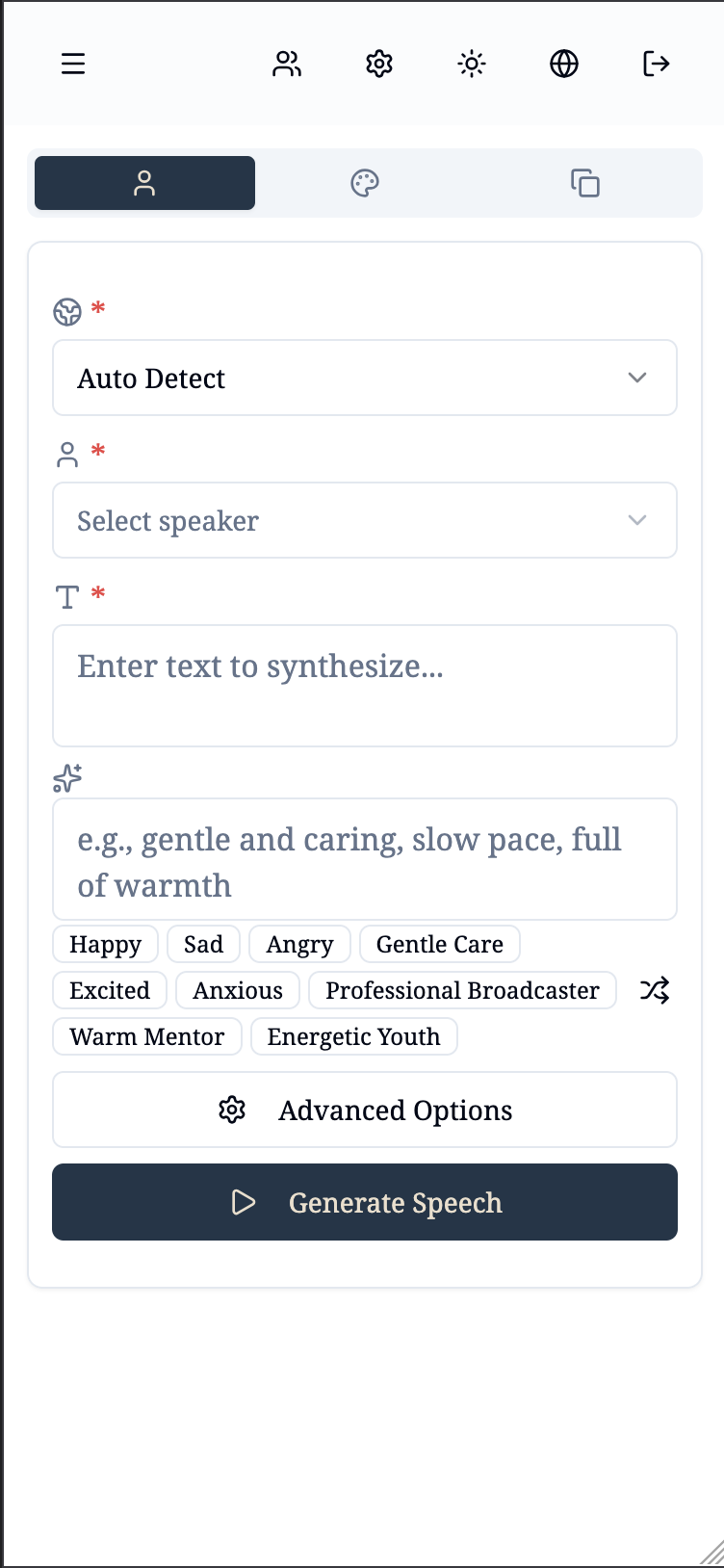Select the Gentle Care tag
The width and height of the screenshot is (724, 1568).
(440, 945)
